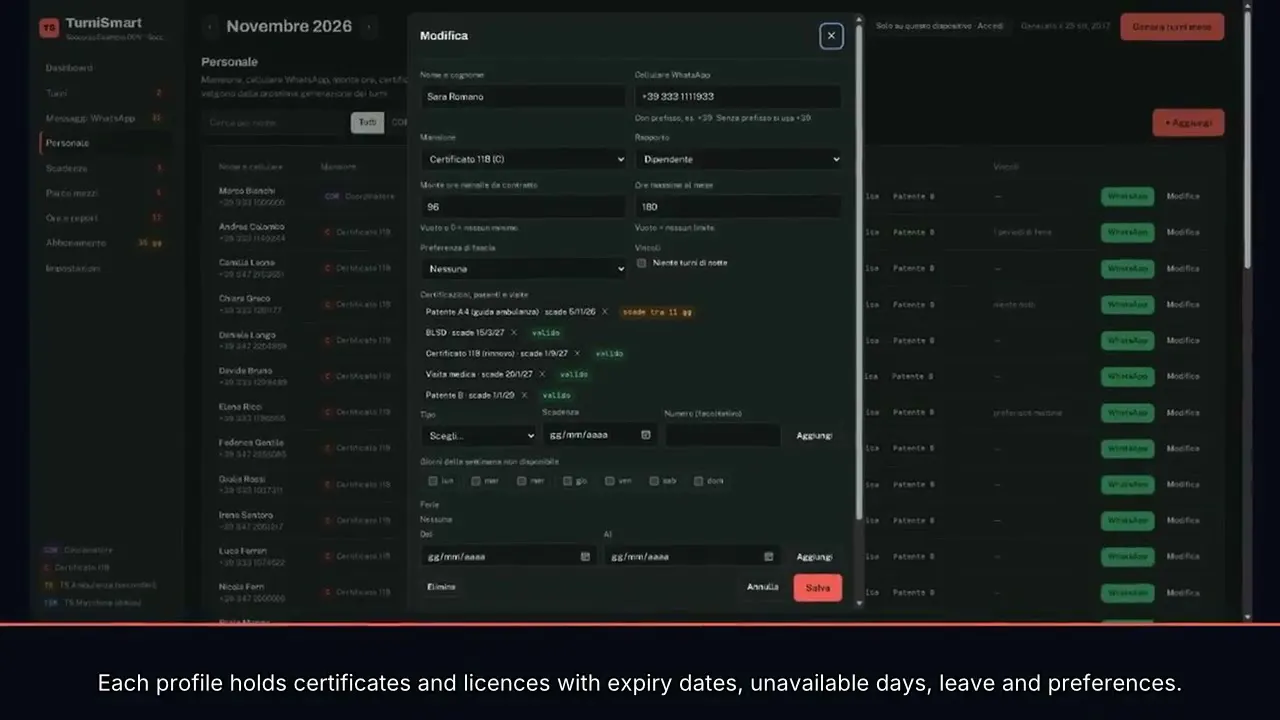Expand the Preferenza di fascia dropdown
The image size is (1280, 720).
point(524,269)
